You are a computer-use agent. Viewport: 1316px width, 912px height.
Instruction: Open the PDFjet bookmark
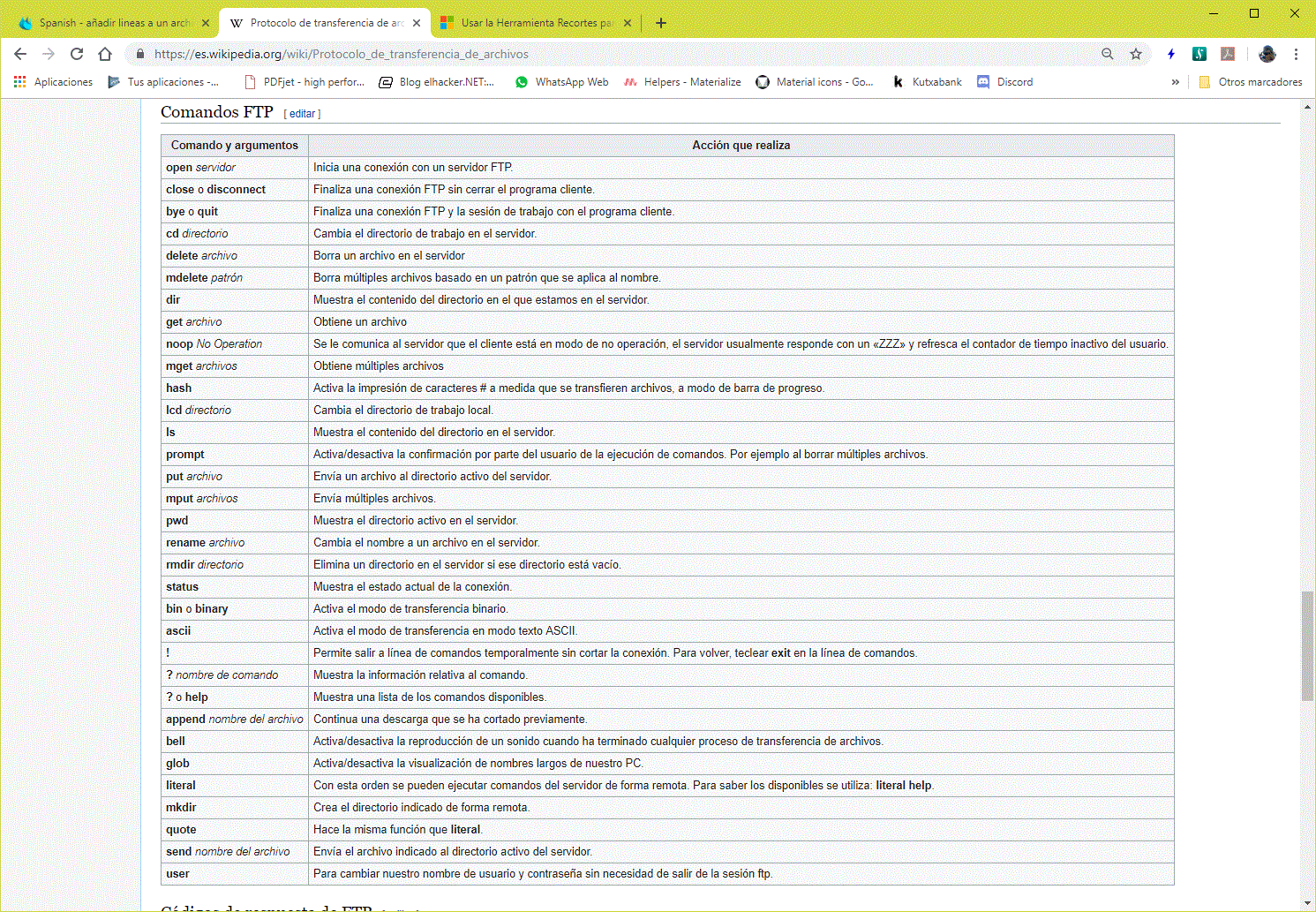304,82
